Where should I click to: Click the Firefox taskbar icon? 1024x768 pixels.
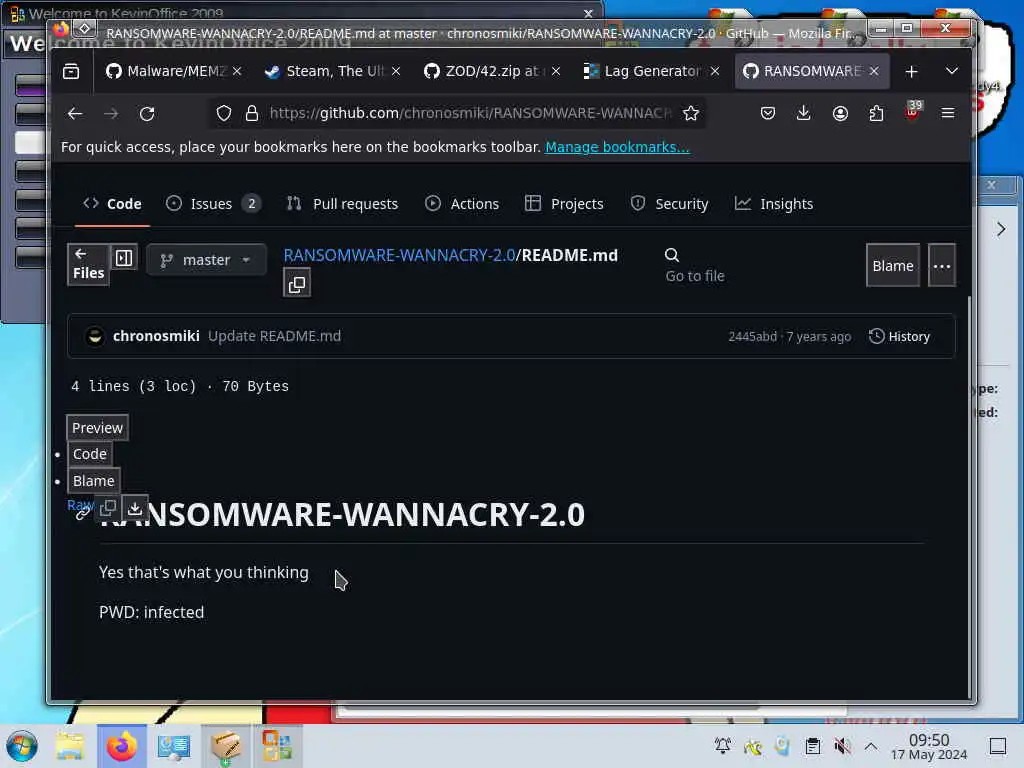122,746
